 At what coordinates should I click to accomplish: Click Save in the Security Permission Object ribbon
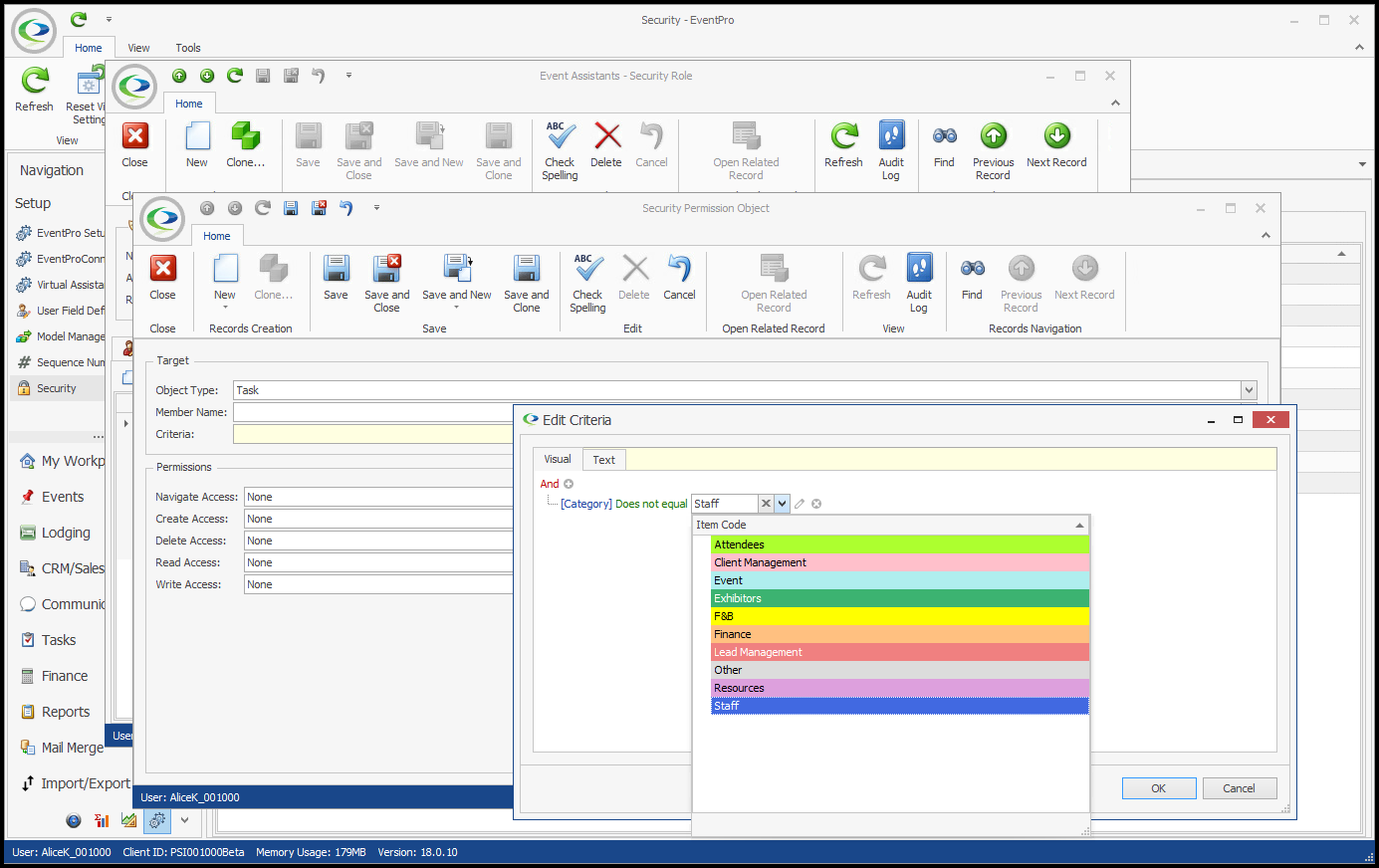point(336,277)
